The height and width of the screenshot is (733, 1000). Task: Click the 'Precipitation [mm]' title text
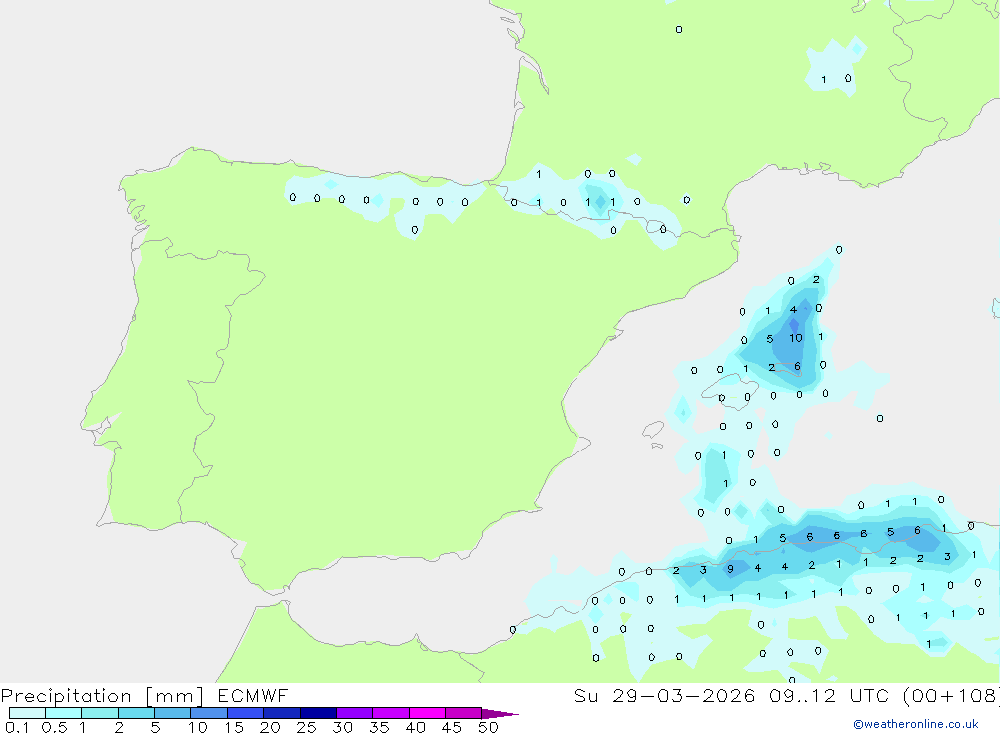[x=102, y=696]
